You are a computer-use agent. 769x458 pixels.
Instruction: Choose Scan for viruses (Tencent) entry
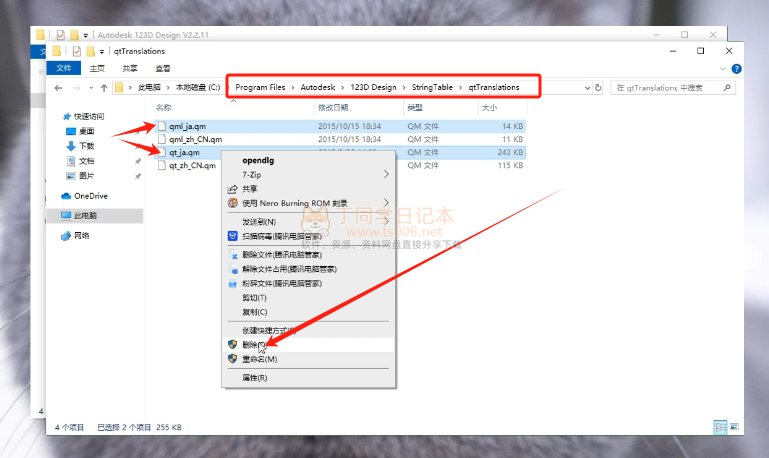309,236
